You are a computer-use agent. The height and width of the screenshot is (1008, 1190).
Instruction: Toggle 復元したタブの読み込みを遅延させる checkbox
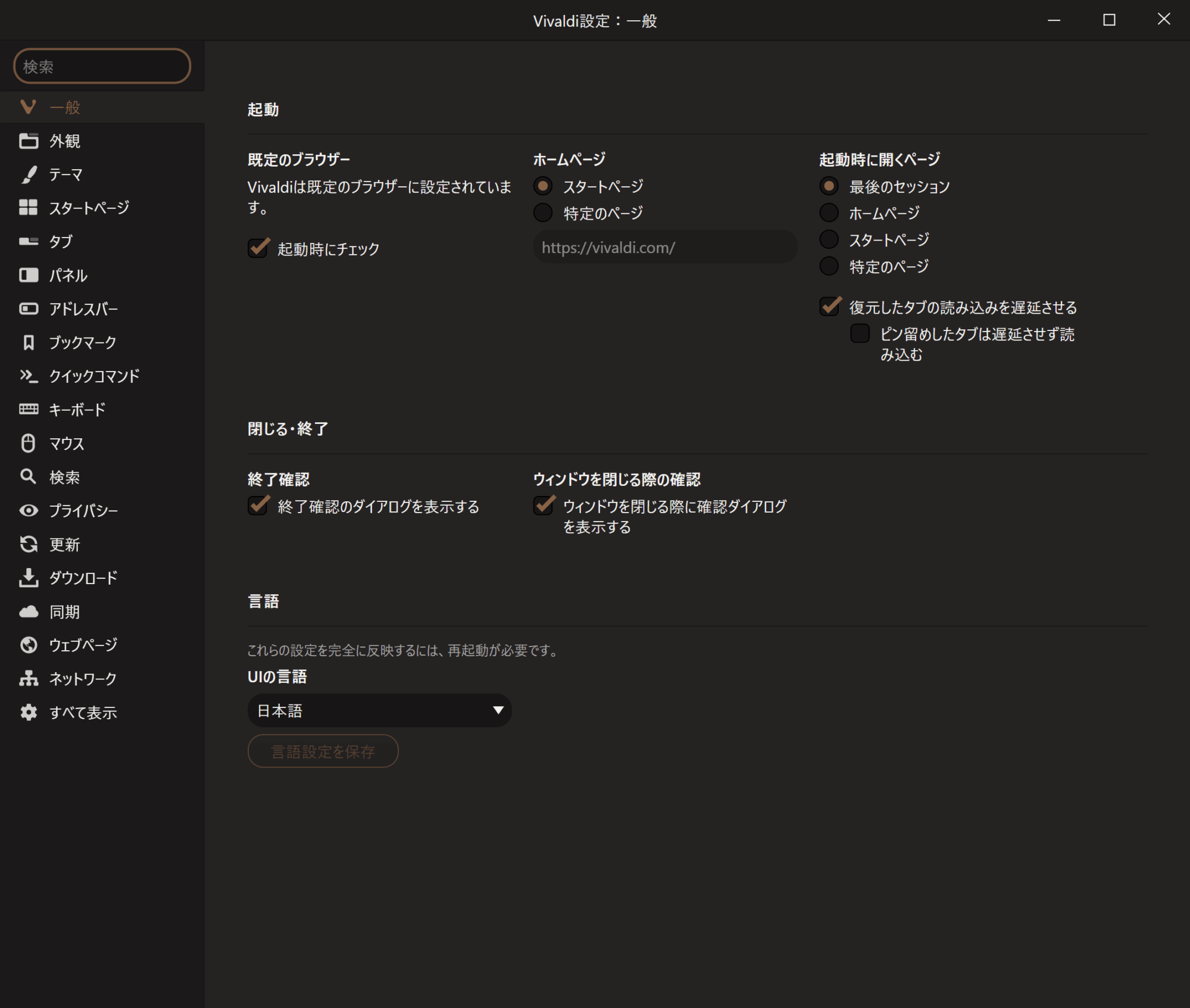(829, 307)
